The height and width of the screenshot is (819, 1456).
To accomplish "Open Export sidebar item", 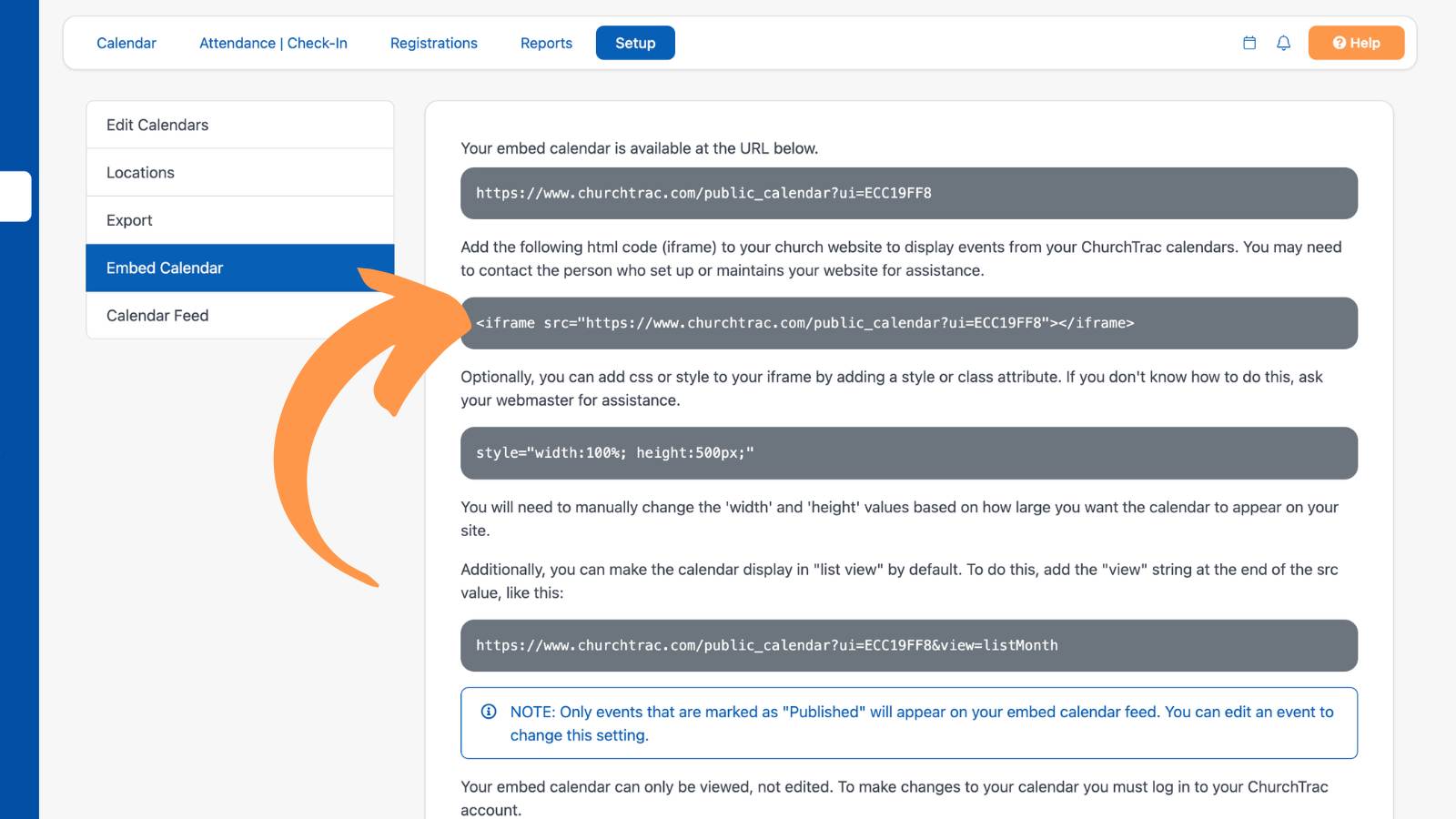I will (240, 220).
